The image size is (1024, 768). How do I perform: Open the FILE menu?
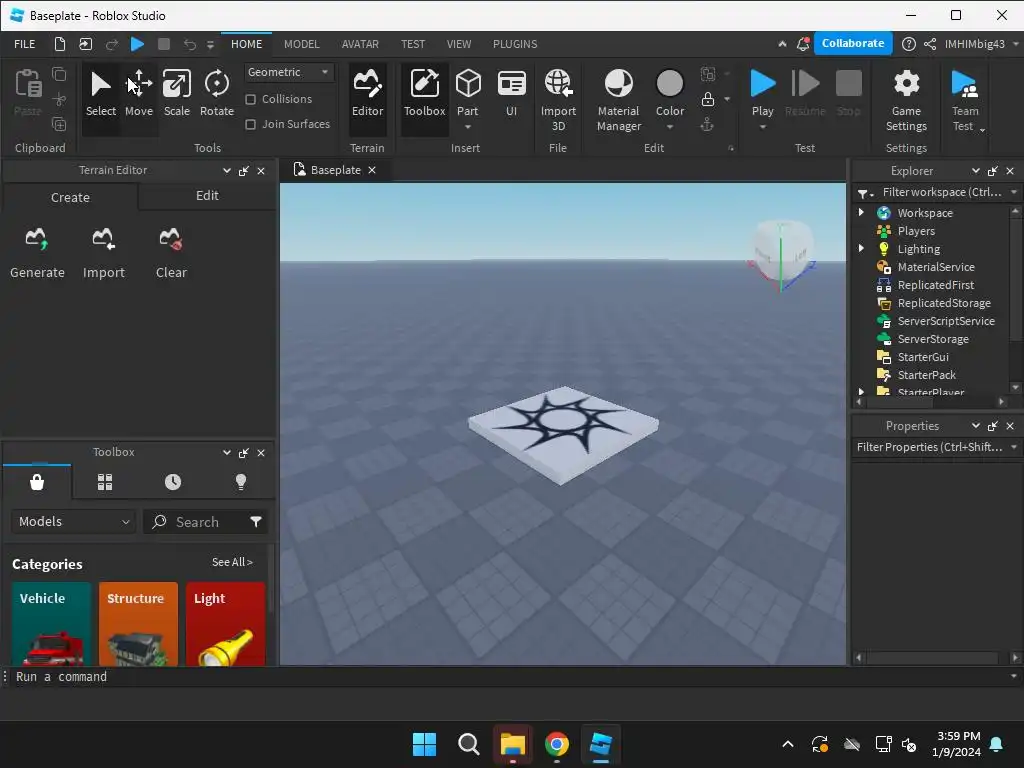coord(25,44)
